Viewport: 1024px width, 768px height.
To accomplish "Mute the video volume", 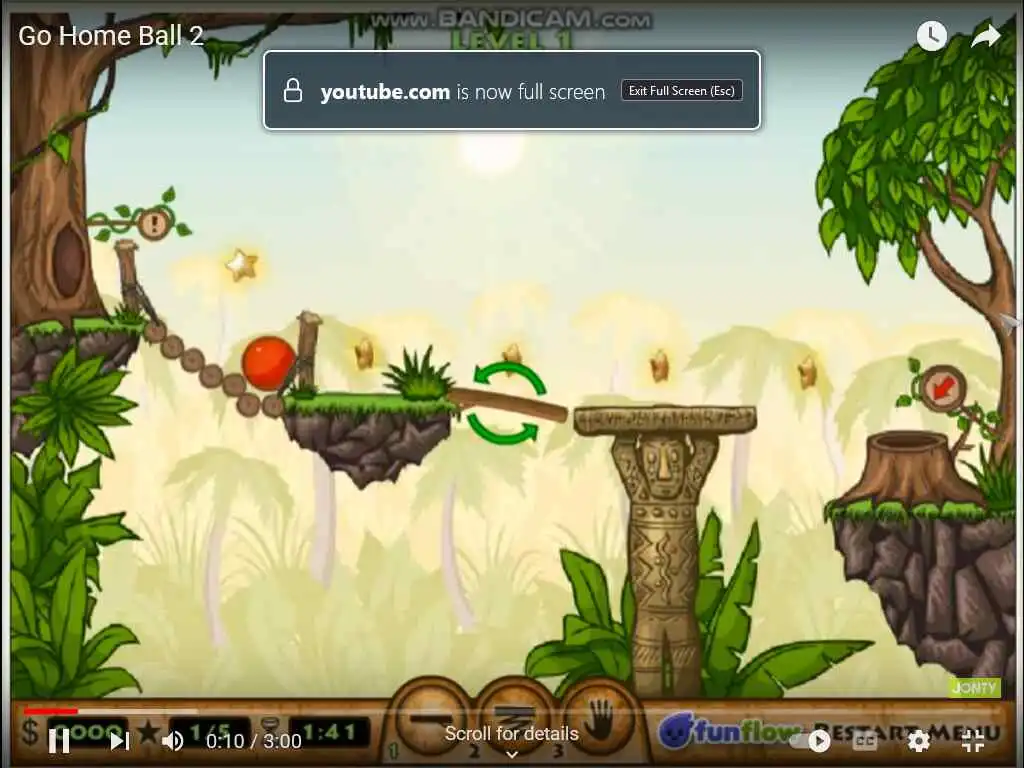I will (173, 741).
